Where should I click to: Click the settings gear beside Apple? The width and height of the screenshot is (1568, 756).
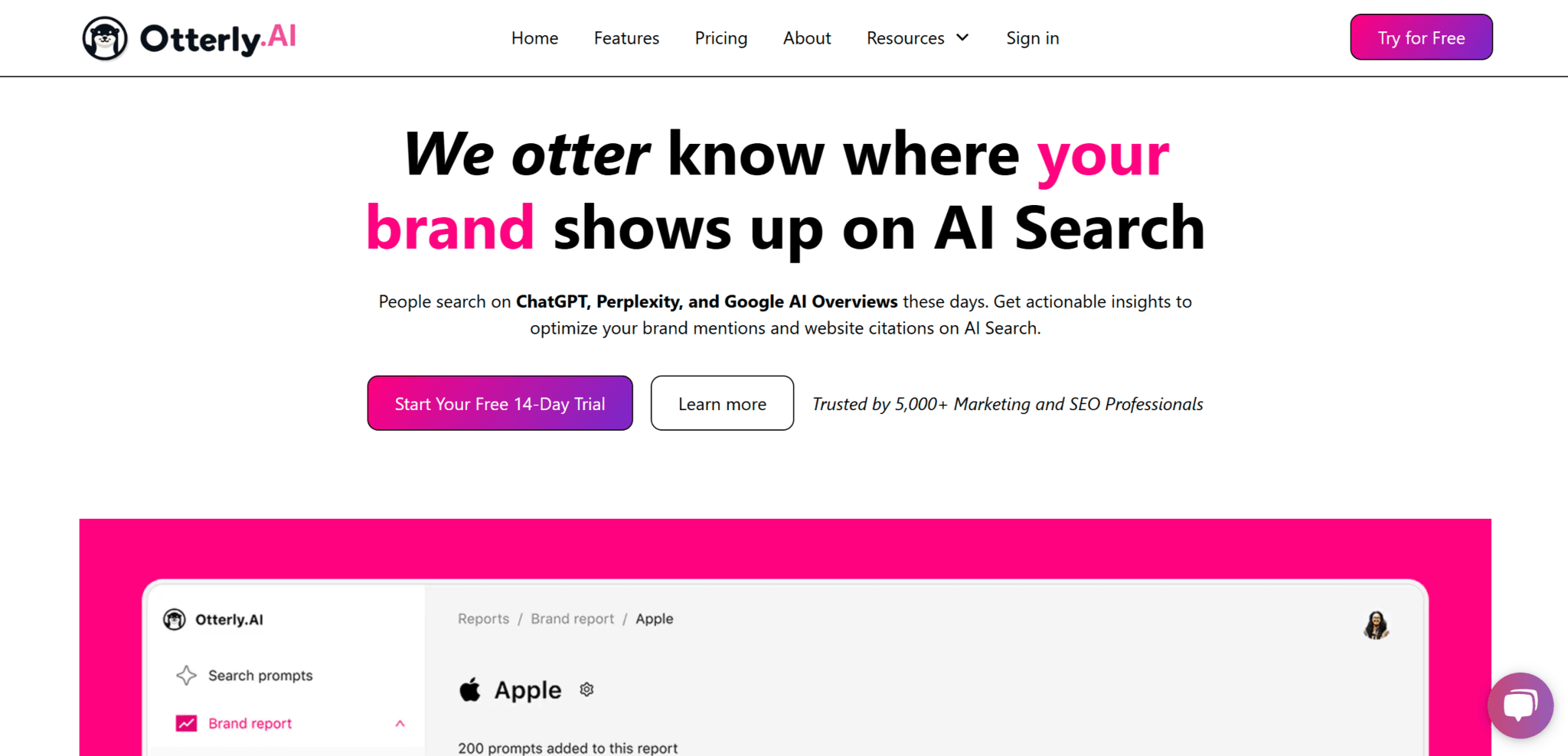point(586,689)
